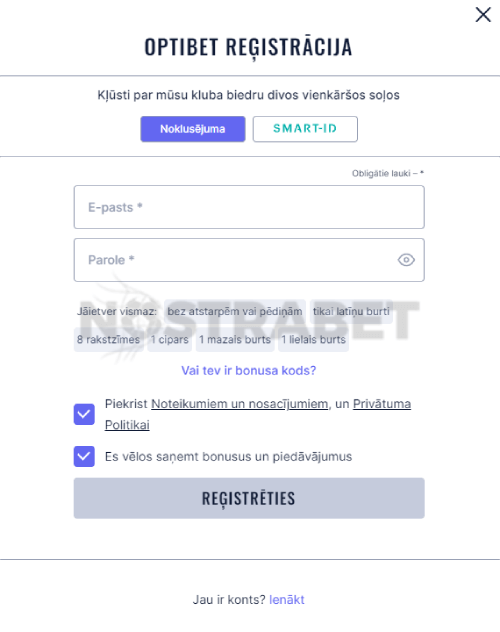Image resolution: width=500 pixels, height=632 pixels.
Task: Click the '1 mazais burts' hint chip
Action: click(x=235, y=339)
